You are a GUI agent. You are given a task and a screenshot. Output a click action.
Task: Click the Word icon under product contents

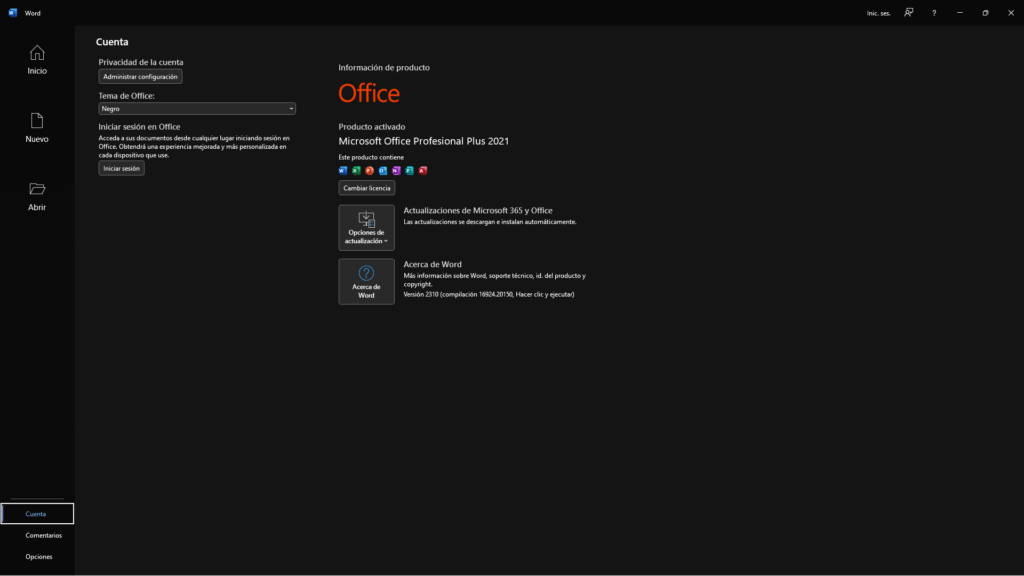343,171
